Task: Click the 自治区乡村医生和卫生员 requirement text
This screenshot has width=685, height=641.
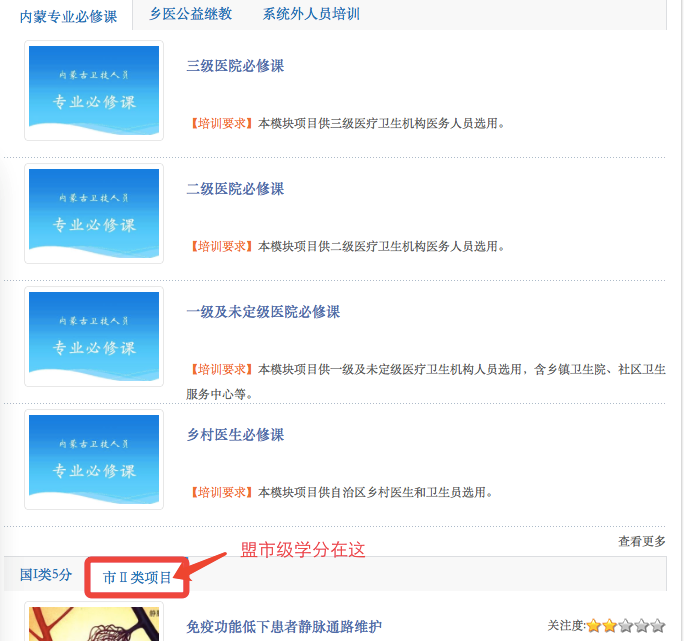Action: (x=340, y=492)
